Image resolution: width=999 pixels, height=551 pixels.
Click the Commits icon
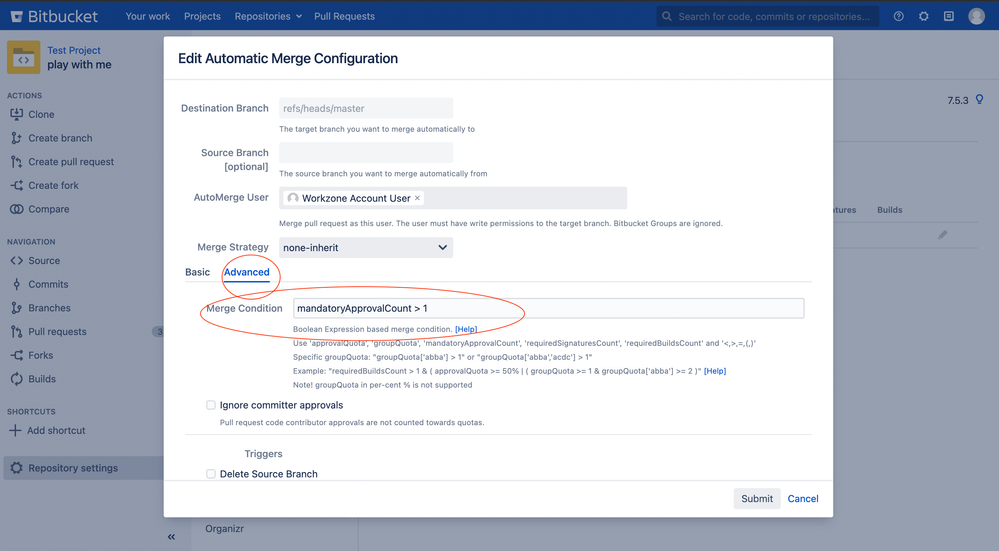pyautogui.click(x=17, y=284)
